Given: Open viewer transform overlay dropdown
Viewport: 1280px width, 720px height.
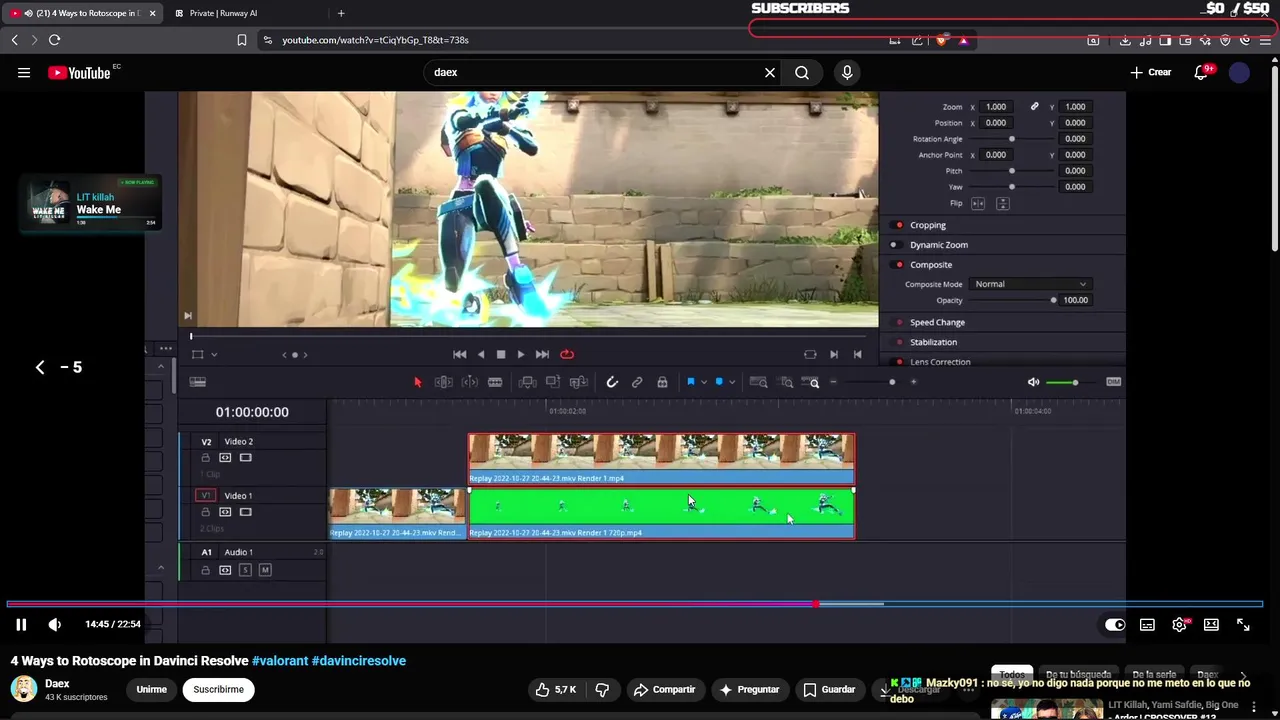Looking at the screenshot, I should [x=213, y=354].
